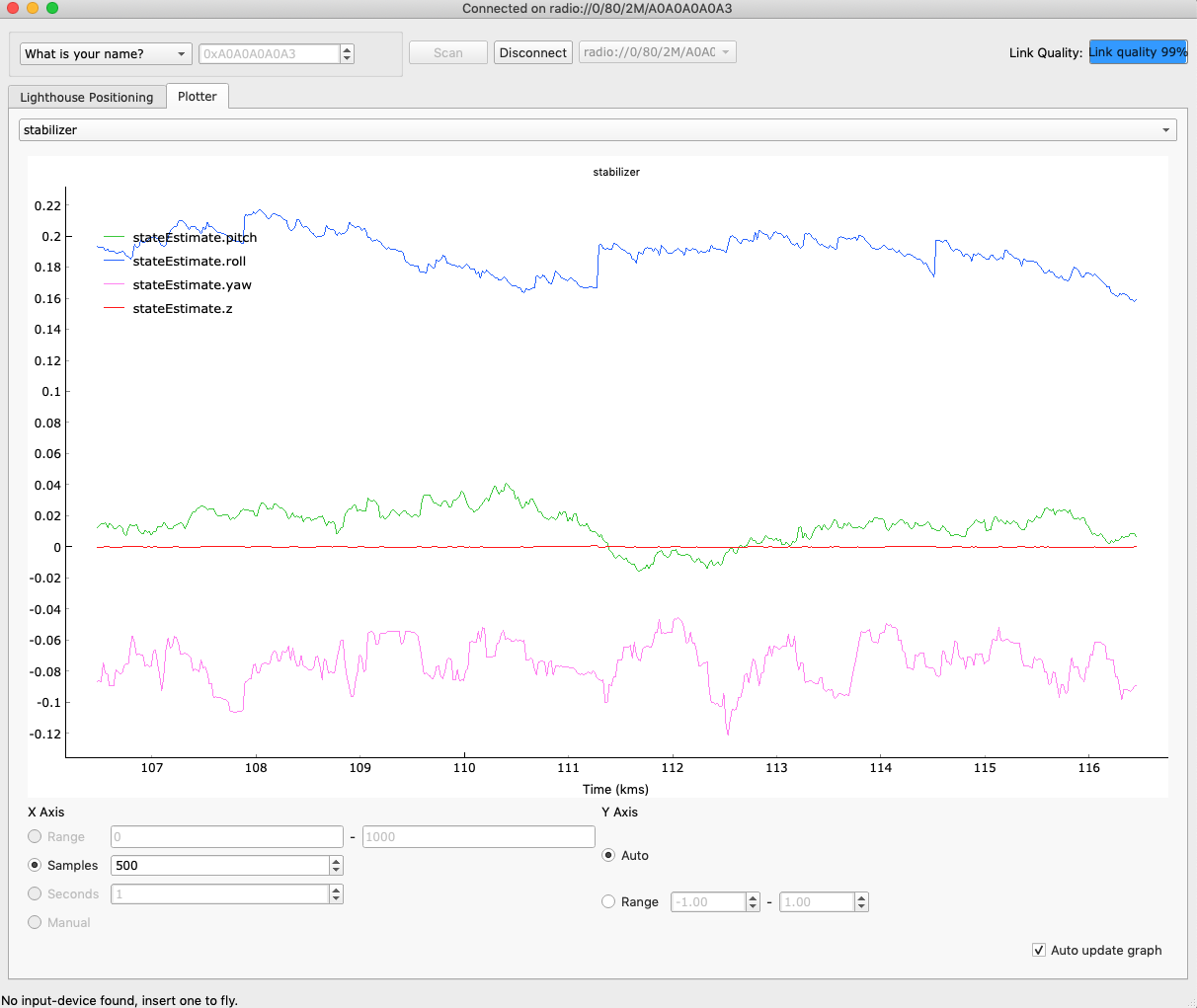Click the green macOS zoom window button

(52, 8)
